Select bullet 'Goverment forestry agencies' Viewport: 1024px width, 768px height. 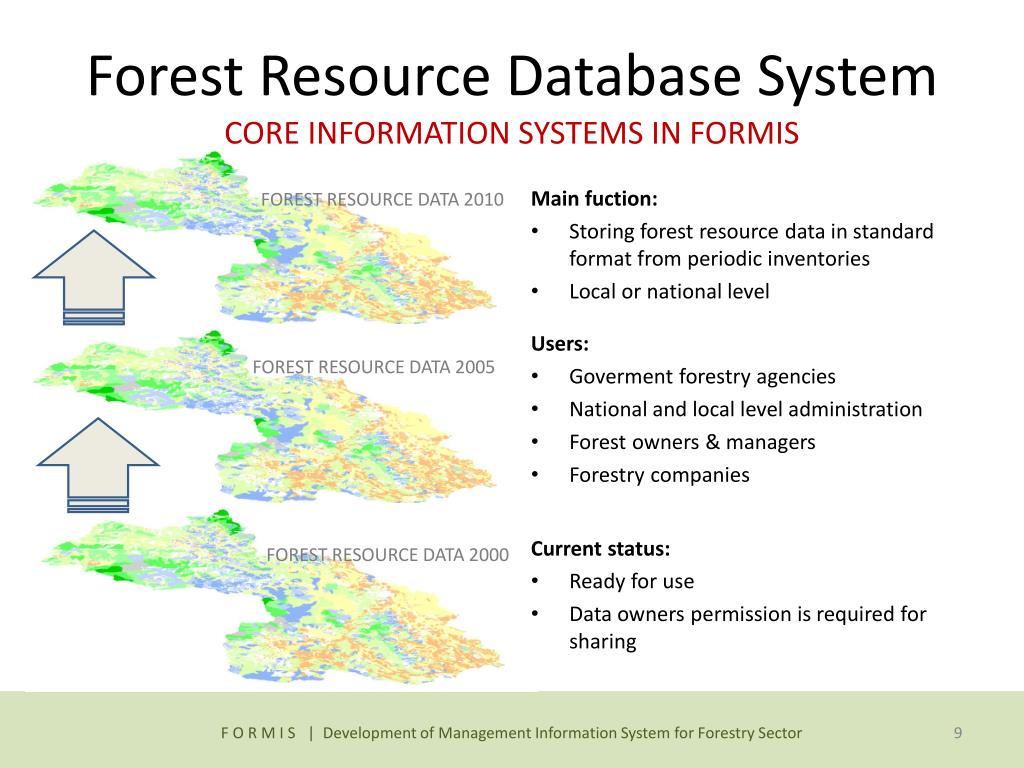702,377
